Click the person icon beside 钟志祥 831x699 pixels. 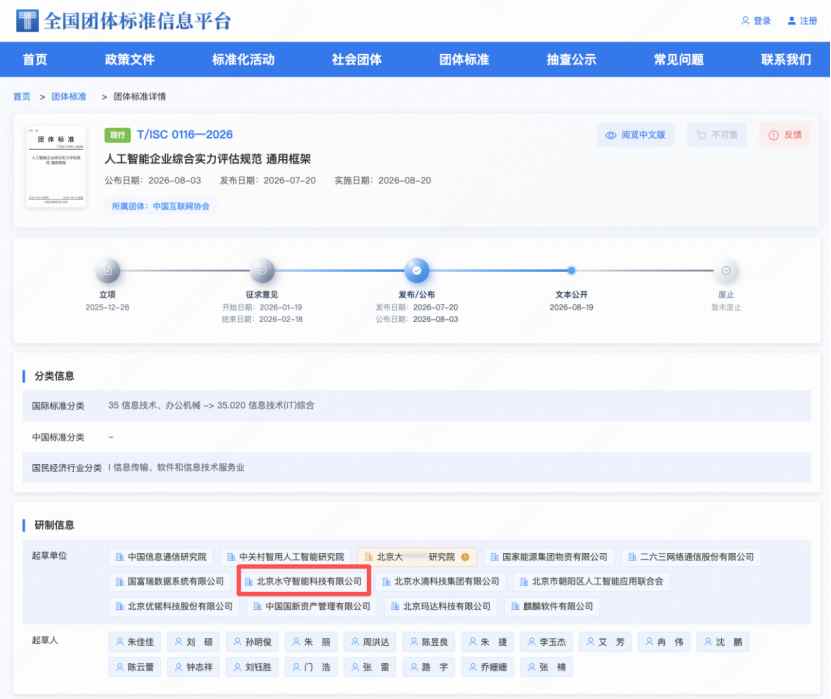(x=179, y=667)
